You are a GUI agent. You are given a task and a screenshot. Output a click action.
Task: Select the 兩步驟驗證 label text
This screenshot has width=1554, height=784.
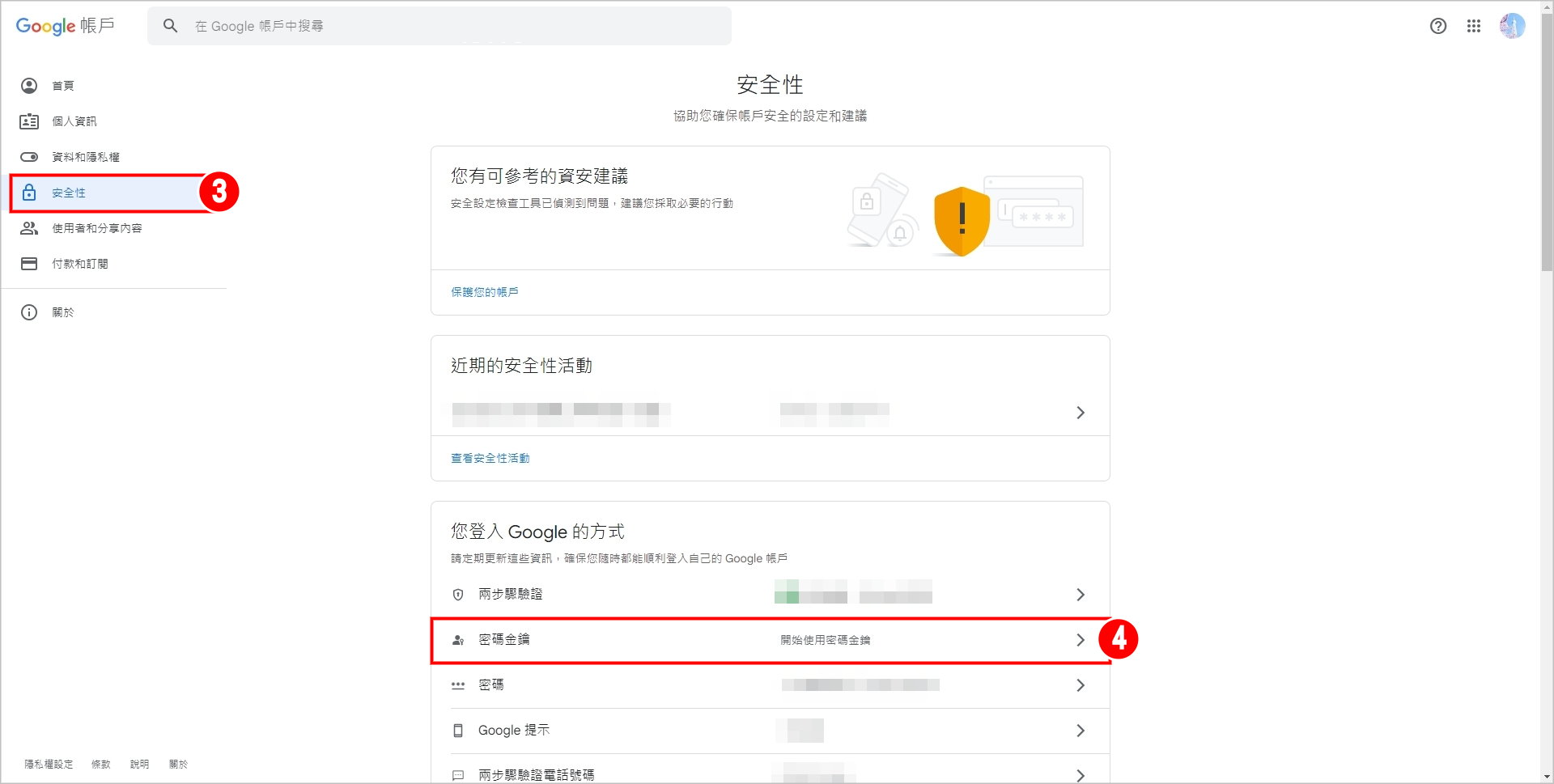[x=511, y=594]
